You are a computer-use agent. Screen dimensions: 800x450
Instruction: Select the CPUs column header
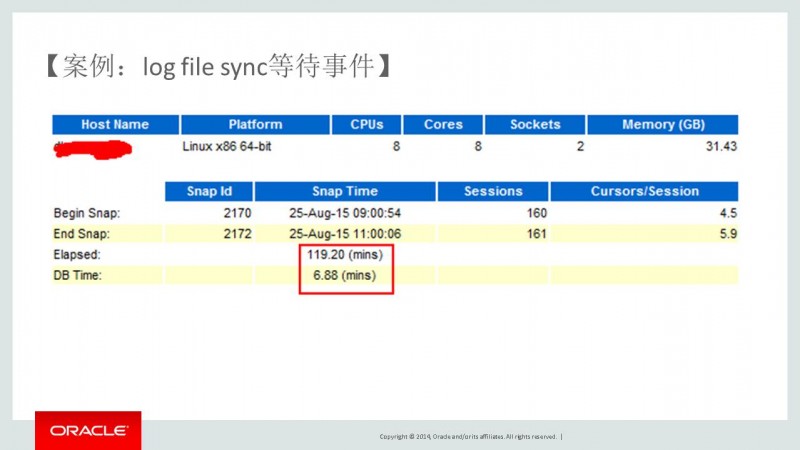pyautogui.click(x=366, y=124)
